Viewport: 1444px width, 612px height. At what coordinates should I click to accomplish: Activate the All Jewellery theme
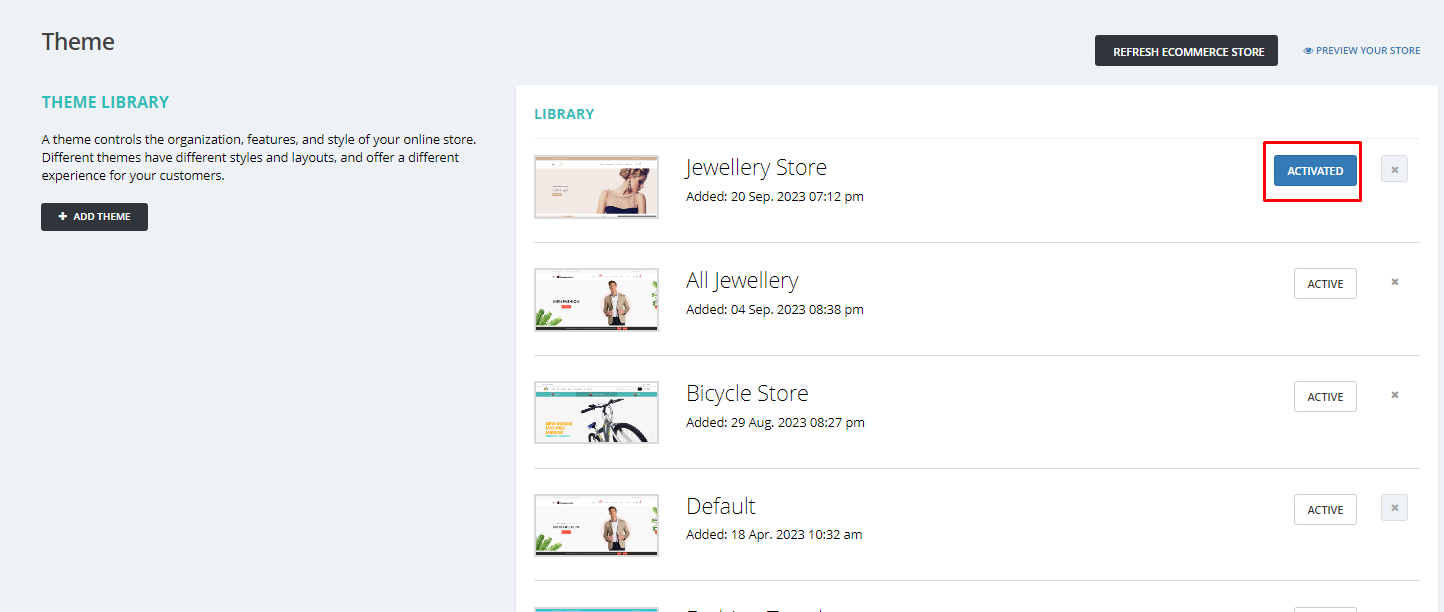[x=1325, y=284]
